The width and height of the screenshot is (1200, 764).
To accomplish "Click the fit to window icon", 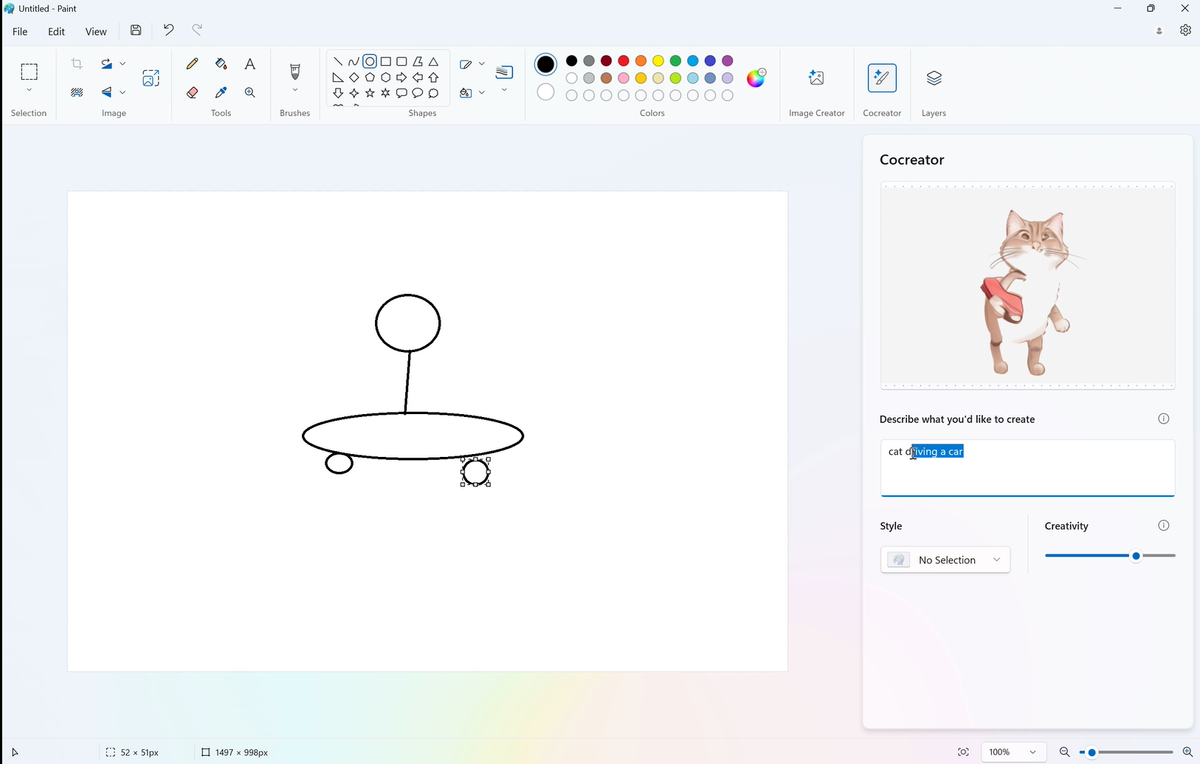I will pyautogui.click(x=963, y=752).
